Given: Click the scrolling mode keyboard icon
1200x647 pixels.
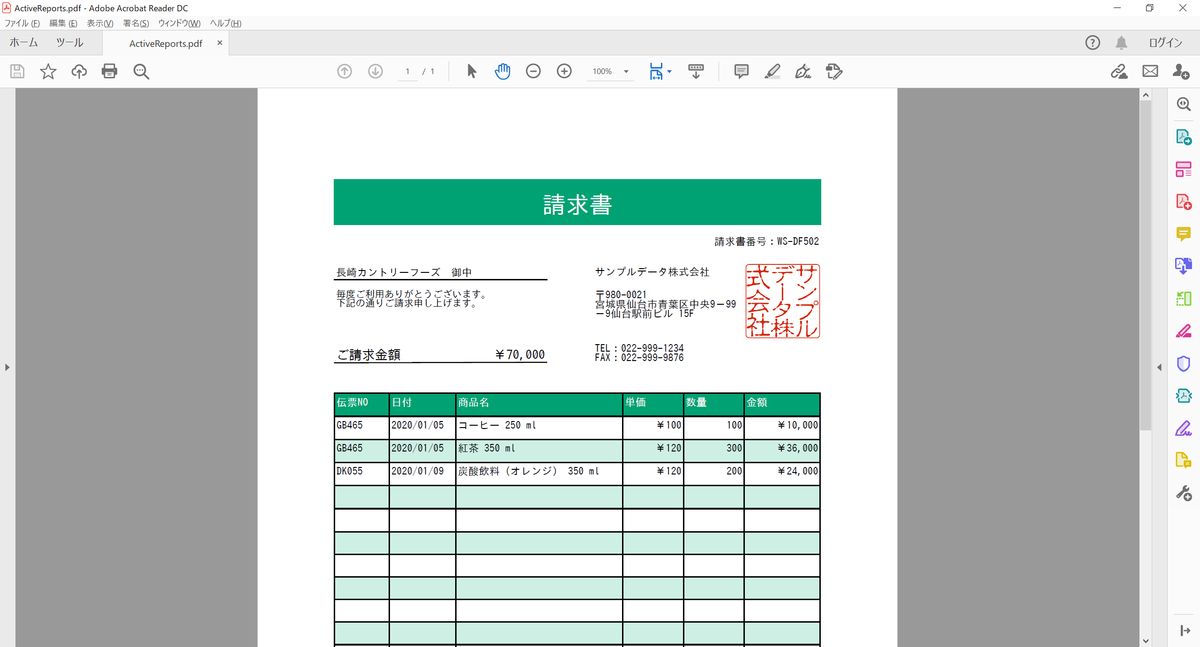Looking at the screenshot, I should [x=696, y=71].
